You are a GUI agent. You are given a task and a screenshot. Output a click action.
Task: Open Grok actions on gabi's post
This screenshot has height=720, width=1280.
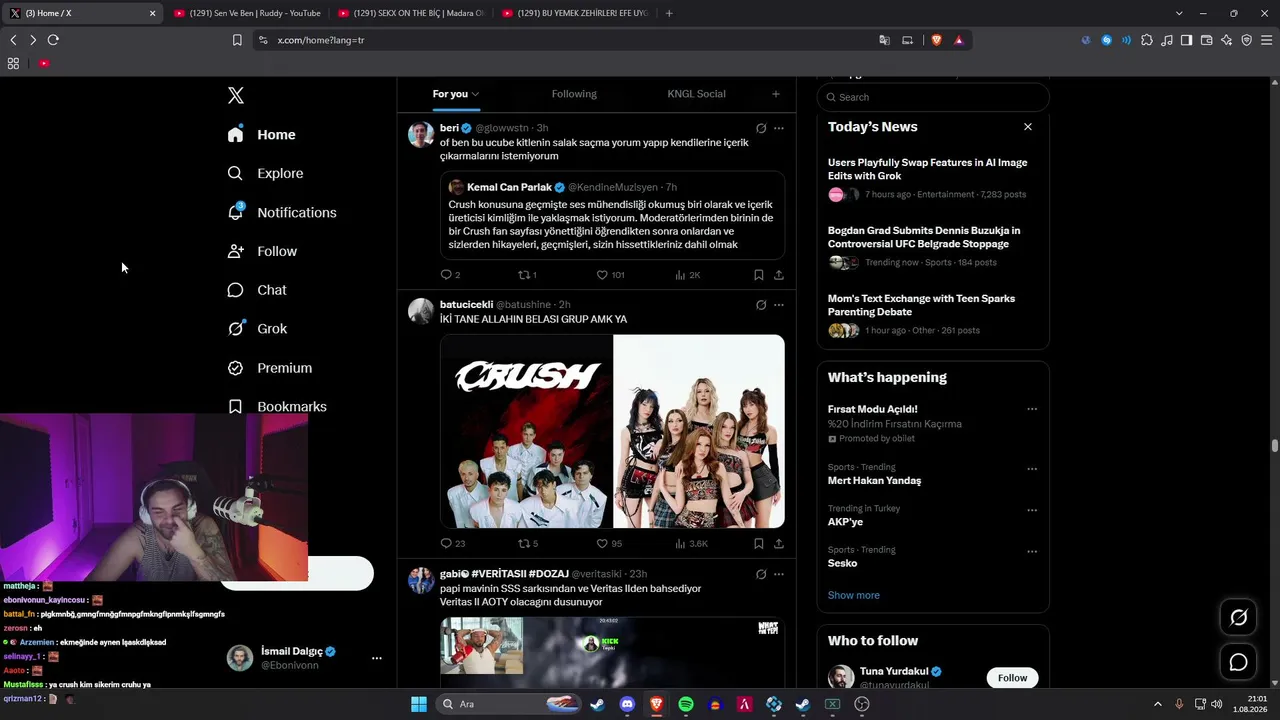(x=761, y=574)
